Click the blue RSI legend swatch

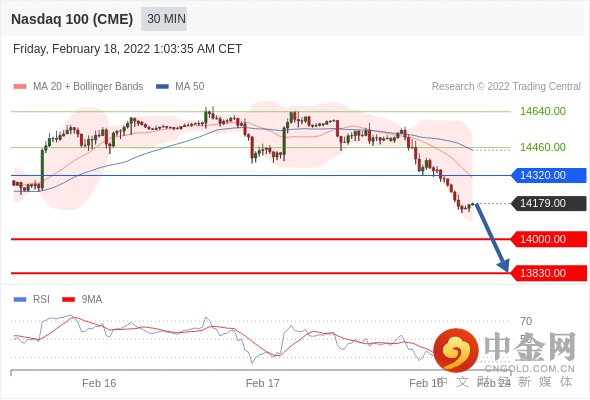click(x=20, y=300)
